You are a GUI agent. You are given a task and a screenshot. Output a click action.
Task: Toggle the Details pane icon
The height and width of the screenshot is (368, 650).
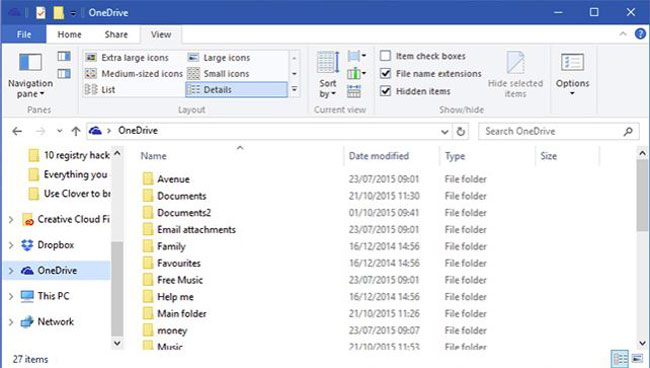tap(64, 74)
